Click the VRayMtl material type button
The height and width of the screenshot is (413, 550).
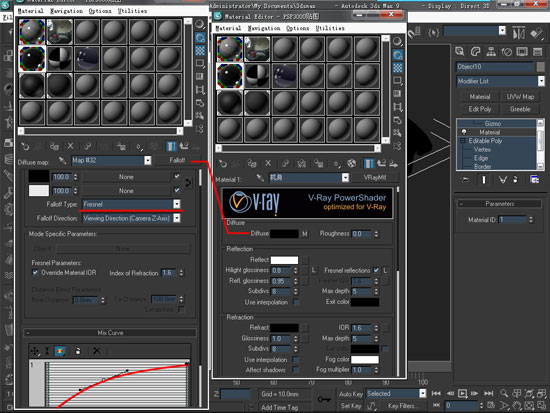[x=375, y=178]
